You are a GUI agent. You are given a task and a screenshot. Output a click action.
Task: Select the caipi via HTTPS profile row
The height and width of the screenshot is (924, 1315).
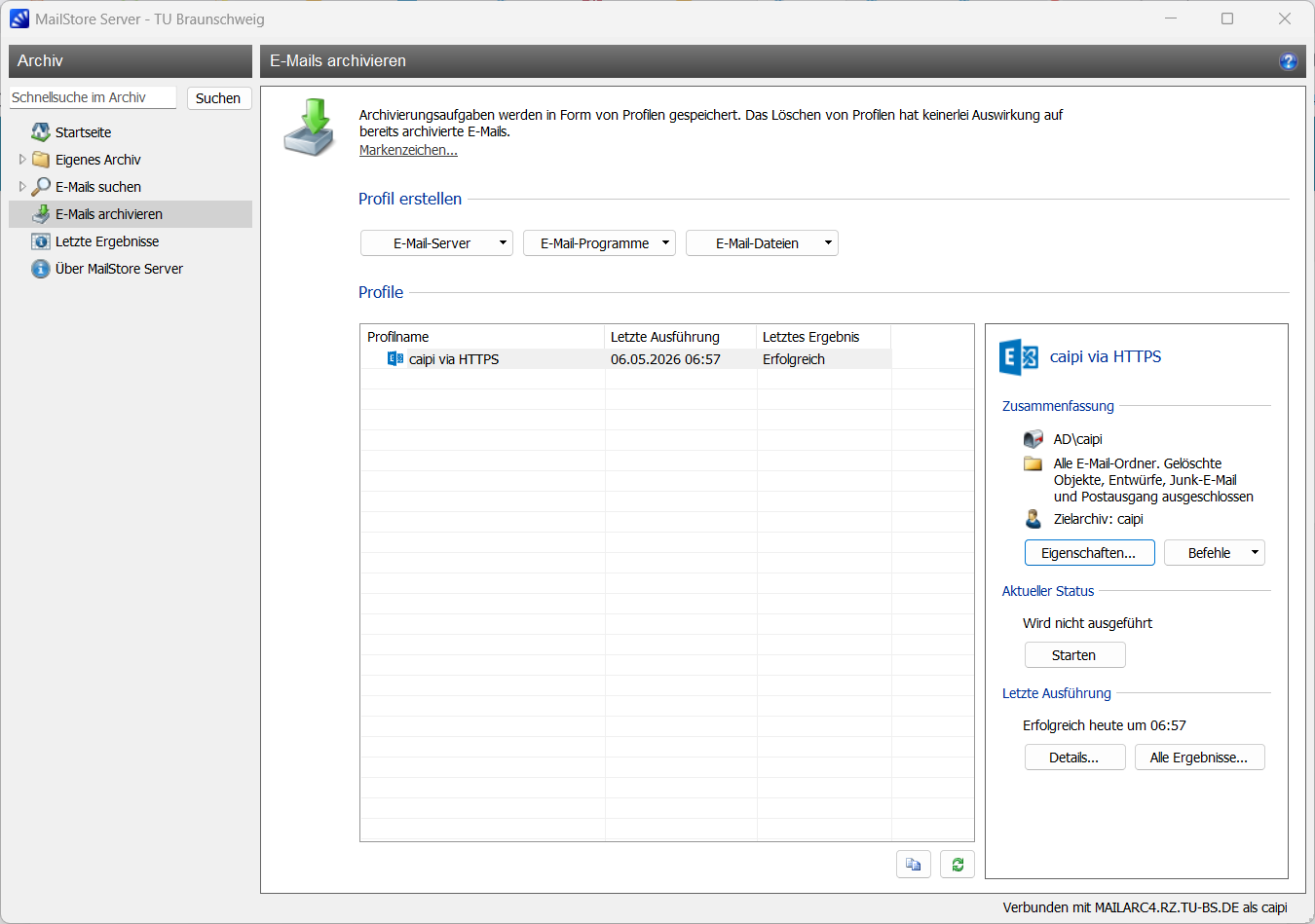625,359
